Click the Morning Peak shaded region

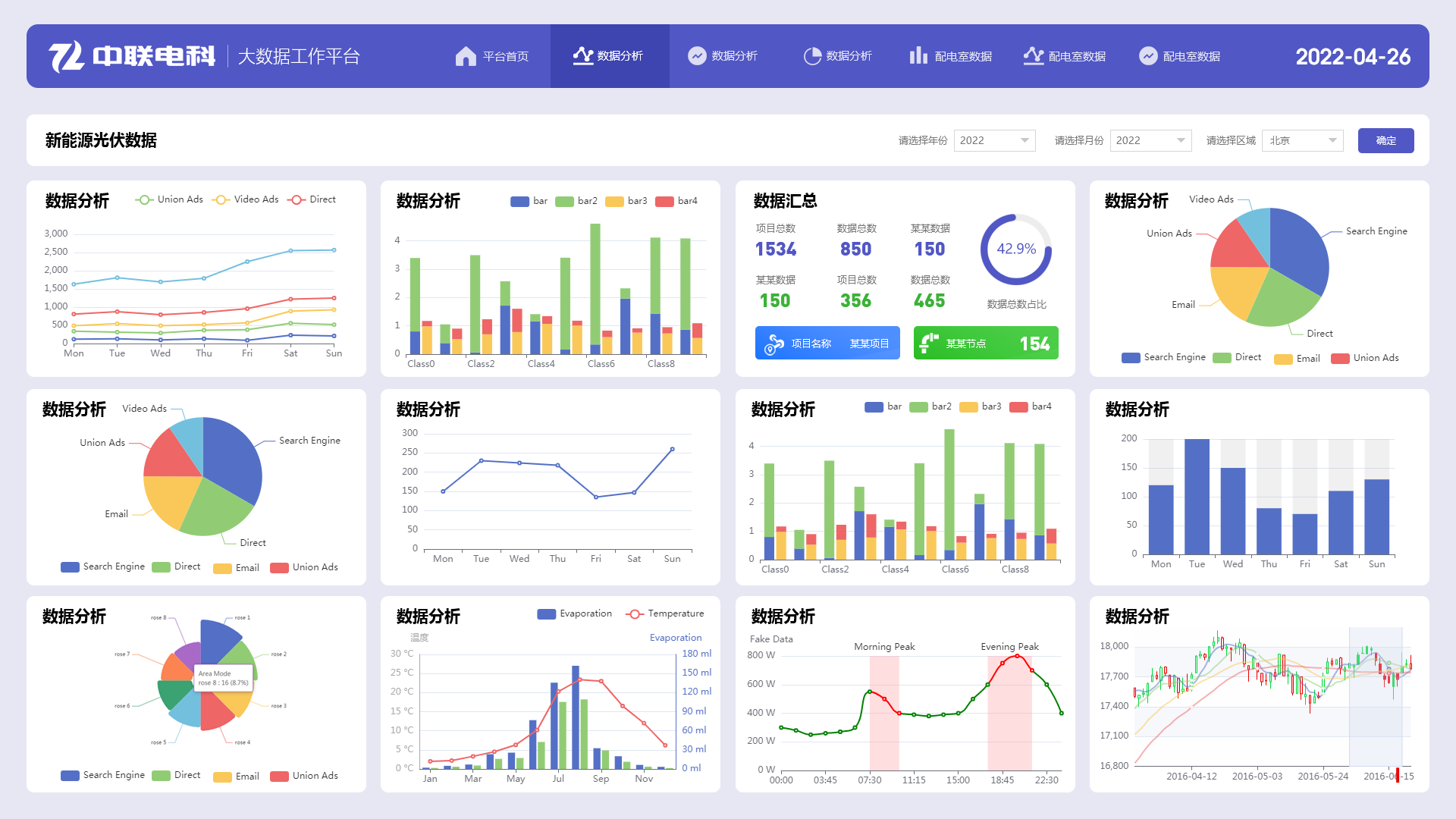(x=884, y=713)
